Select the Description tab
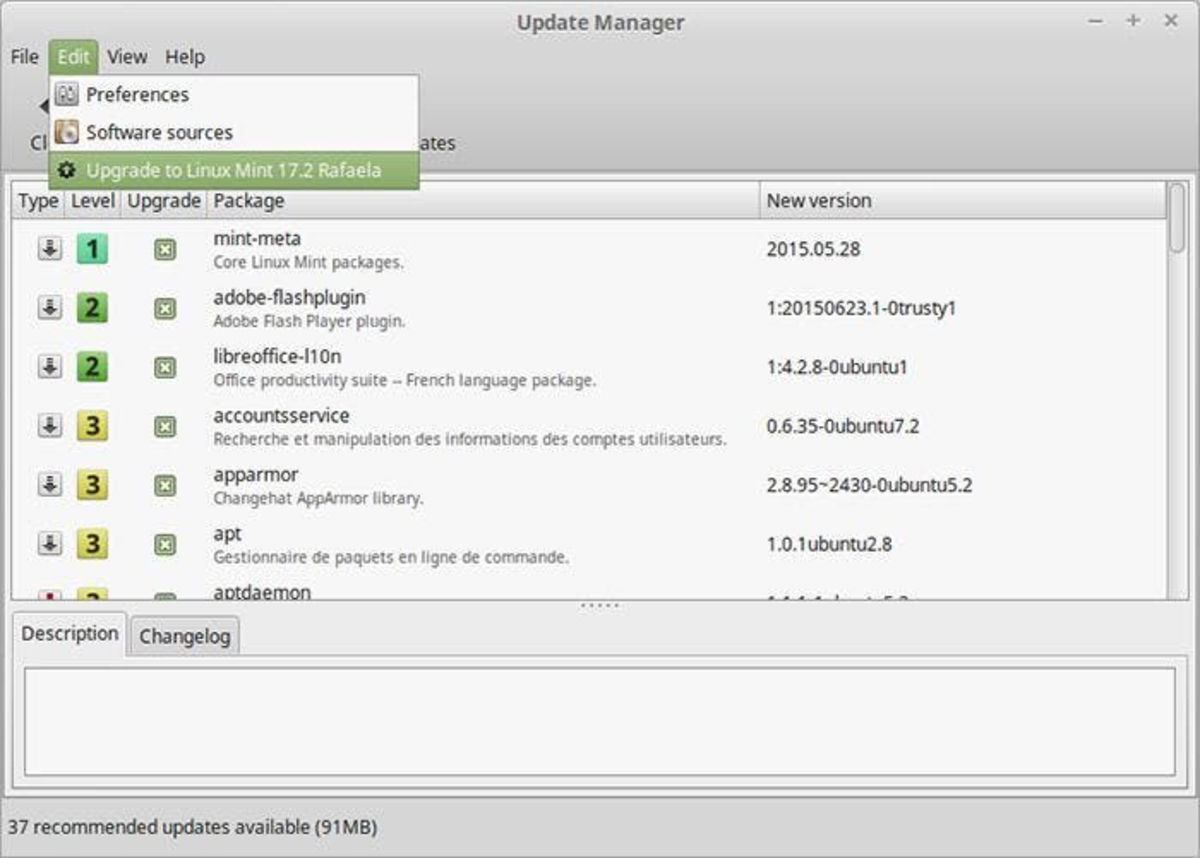This screenshot has height=858, width=1200. point(69,633)
